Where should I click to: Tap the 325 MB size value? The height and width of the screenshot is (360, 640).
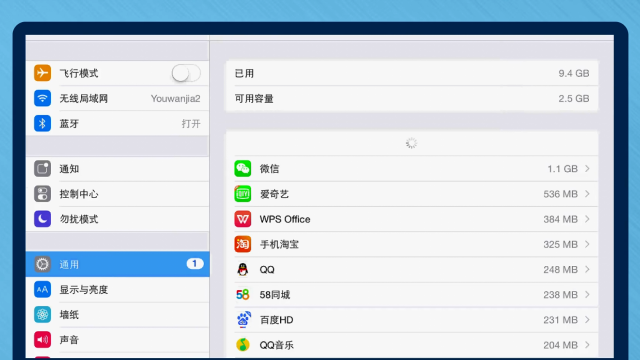560,244
